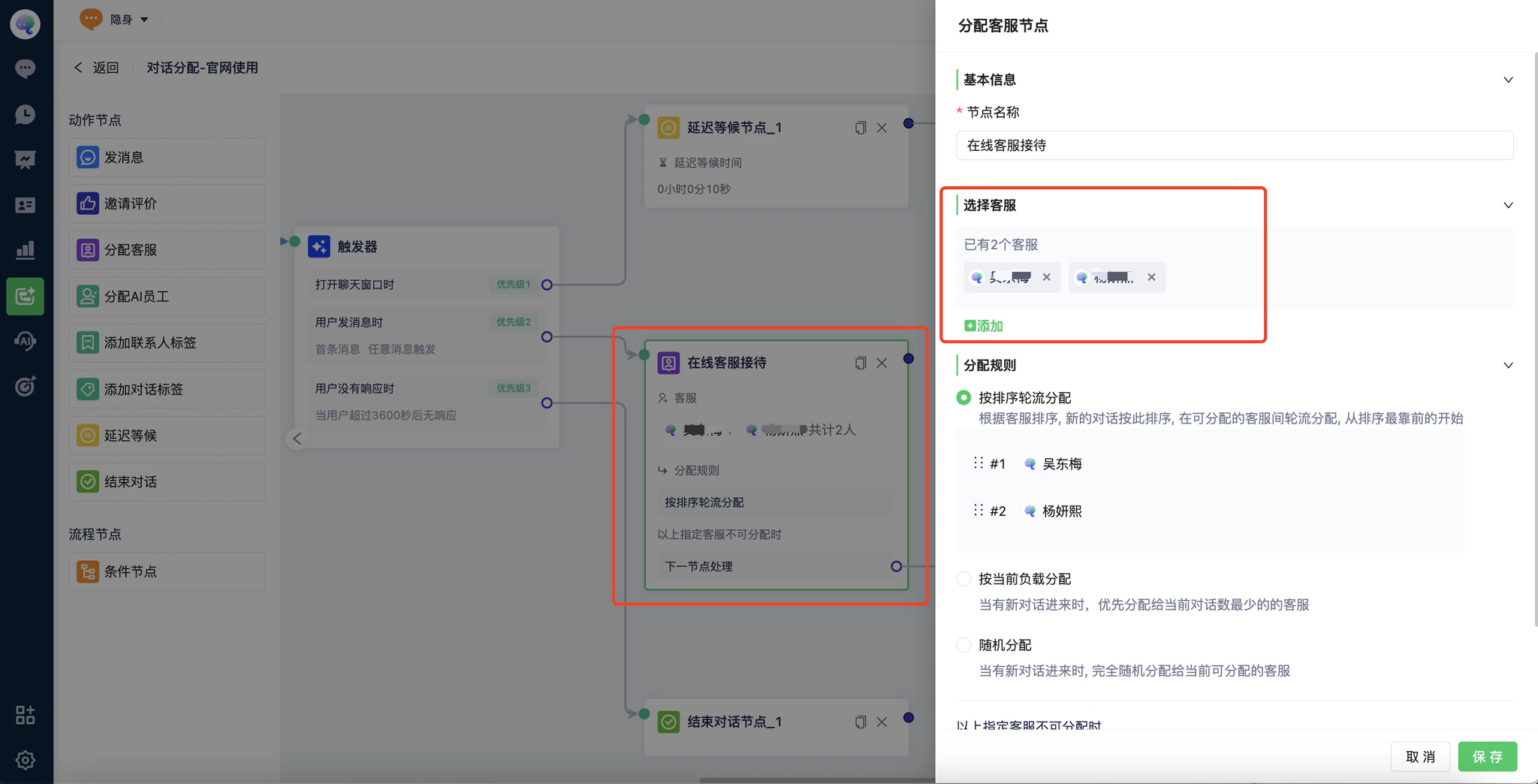The image size is (1538, 784).
Task: Collapse the 基本信息 section
Action: tap(1508, 80)
